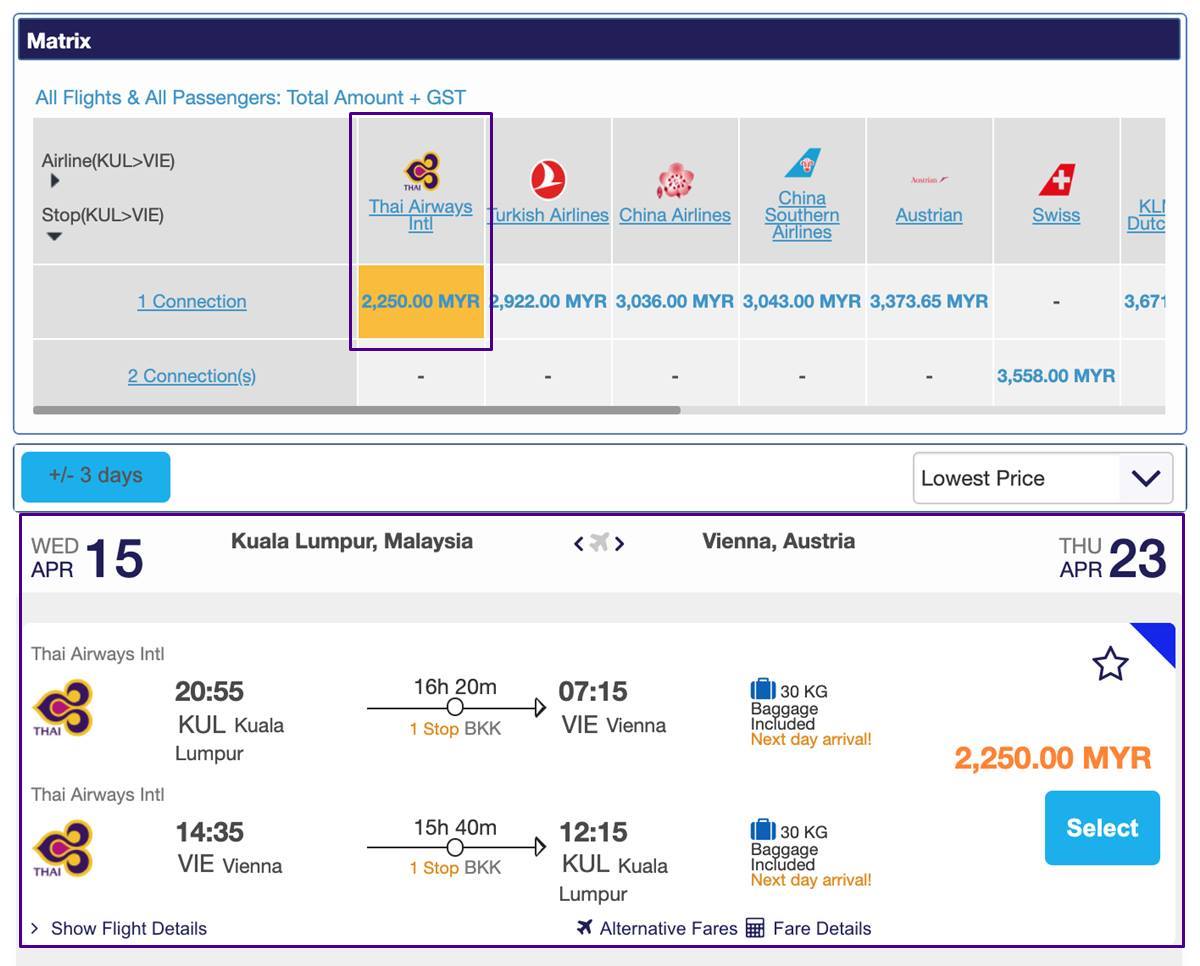The width and height of the screenshot is (1200, 966).
Task: Click the 1 Stop BKK label on the 15h 40m flight
Action: [455, 868]
